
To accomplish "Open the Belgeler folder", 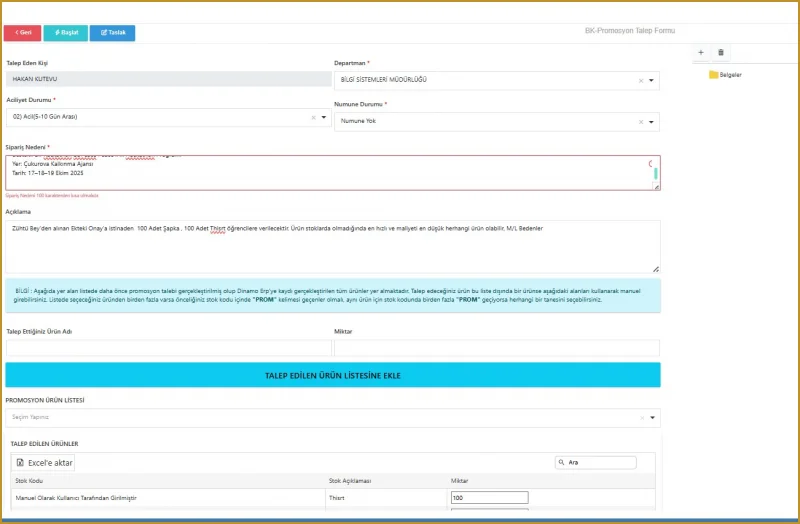I will click(x=725, y=75).
